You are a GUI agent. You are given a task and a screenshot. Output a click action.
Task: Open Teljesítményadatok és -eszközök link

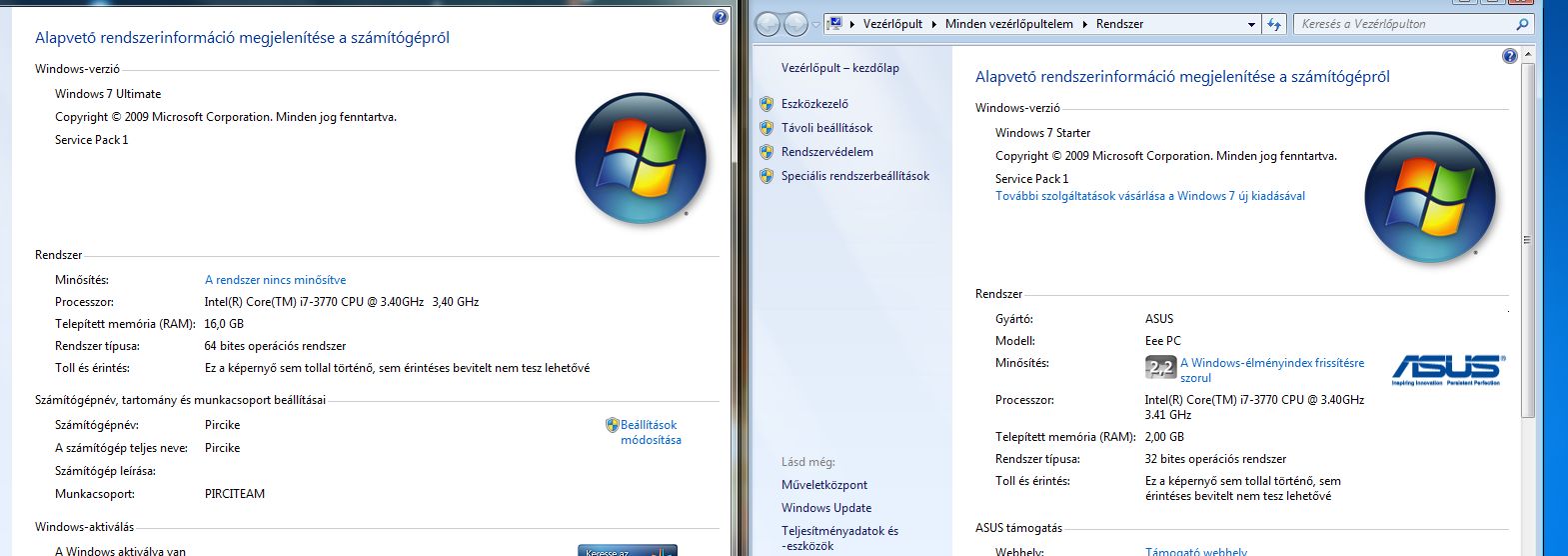(x=839, y=538)
